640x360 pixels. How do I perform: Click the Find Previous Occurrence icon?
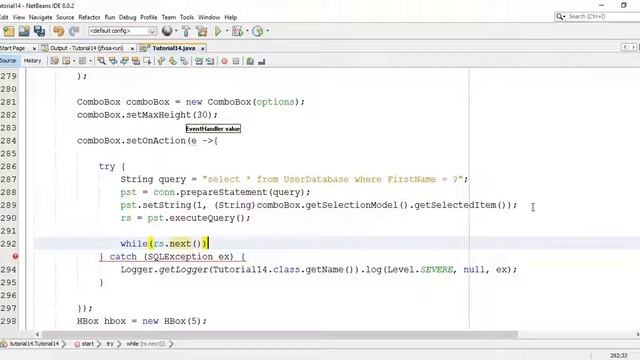click(113, 61)
